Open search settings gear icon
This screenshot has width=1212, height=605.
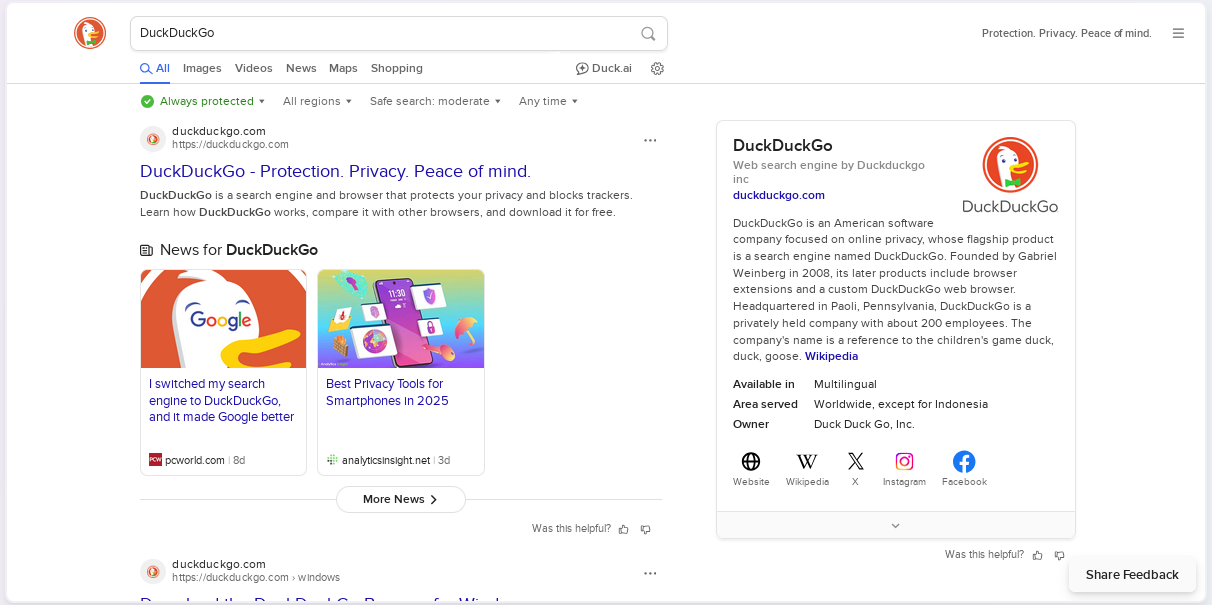click(657, 68)
